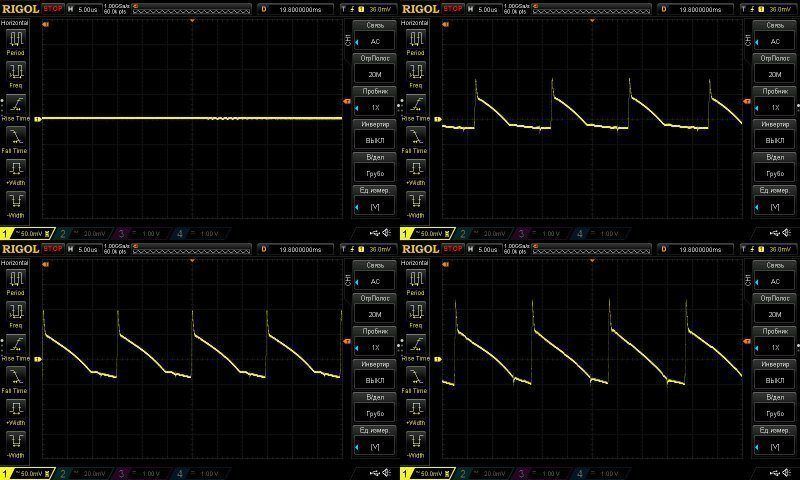
Task: Select Rise Time measurement in top-right scope
Action: pos(416,108)
